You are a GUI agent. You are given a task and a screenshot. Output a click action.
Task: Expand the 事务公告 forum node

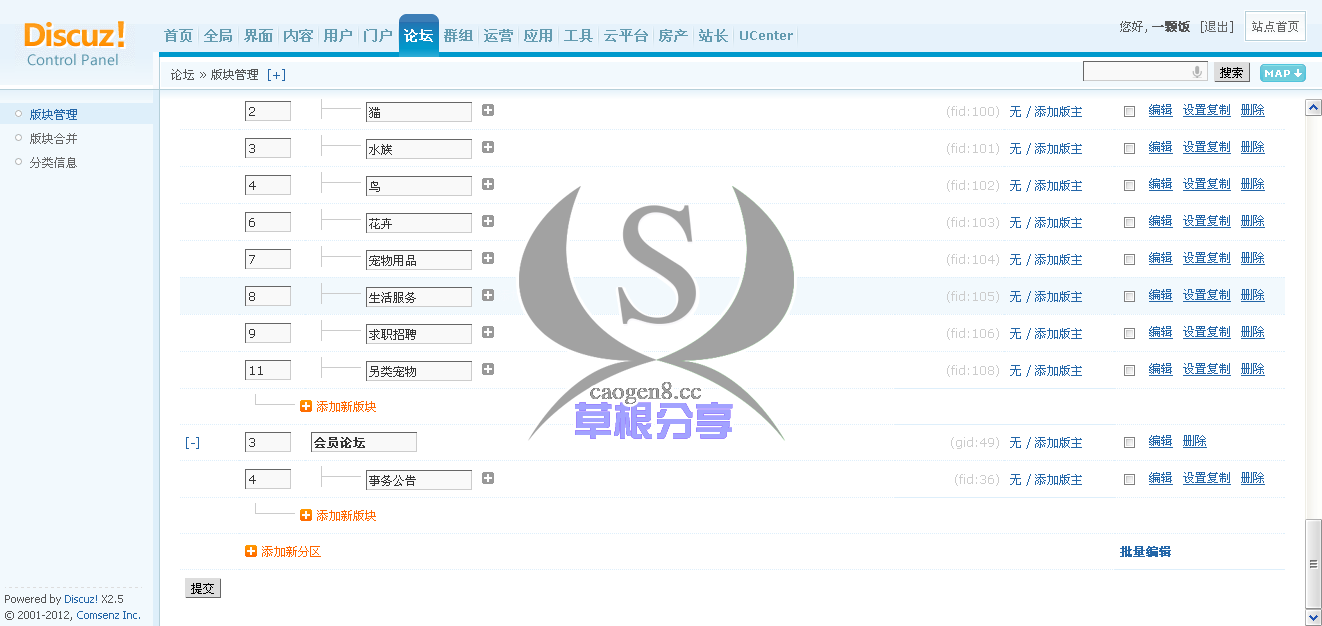coord(487,478)
